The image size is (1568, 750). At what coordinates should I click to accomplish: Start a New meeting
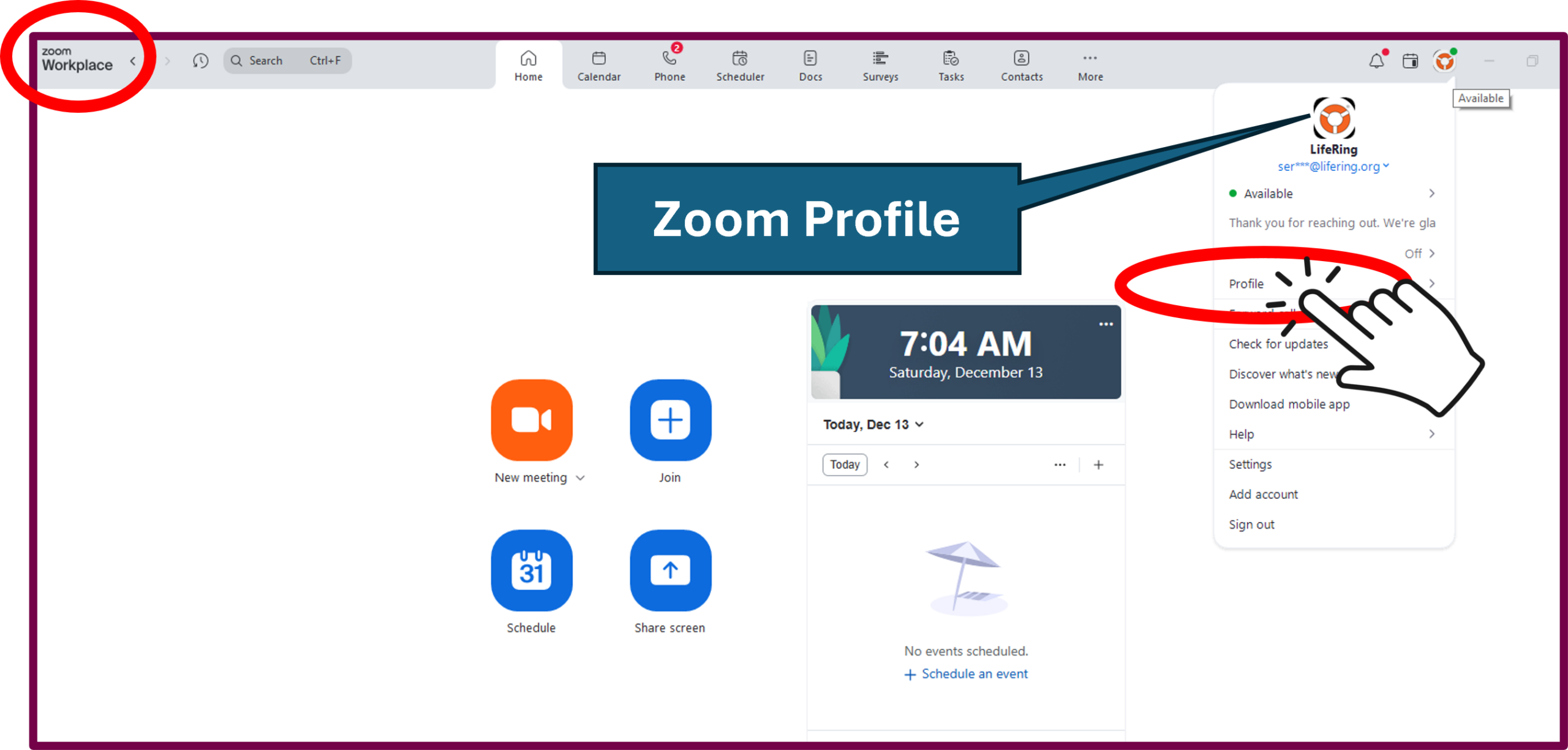pyautogui.click(x=530, y=420)
